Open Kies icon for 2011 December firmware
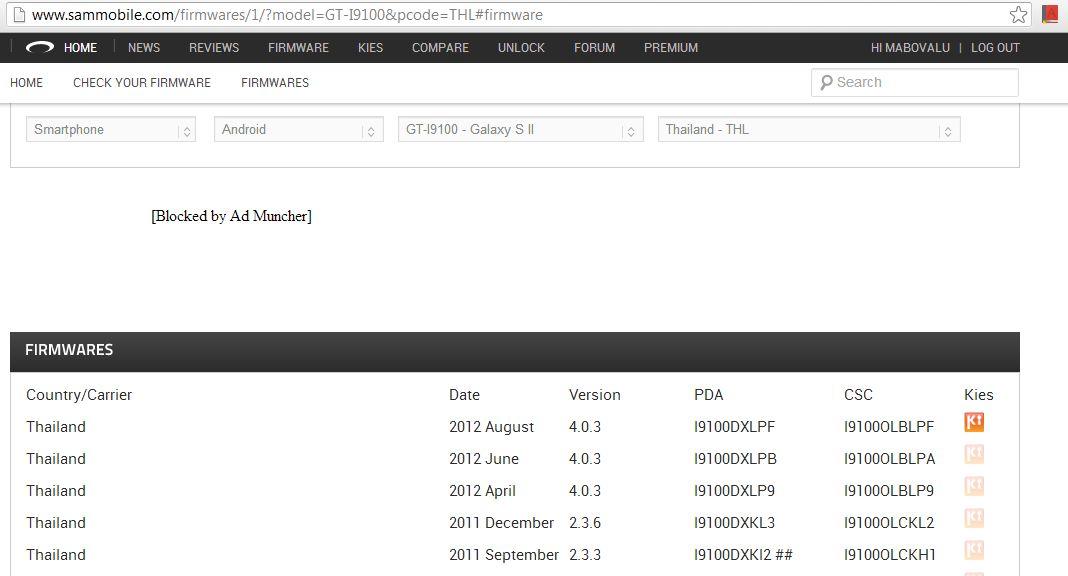 pos(974,518)
